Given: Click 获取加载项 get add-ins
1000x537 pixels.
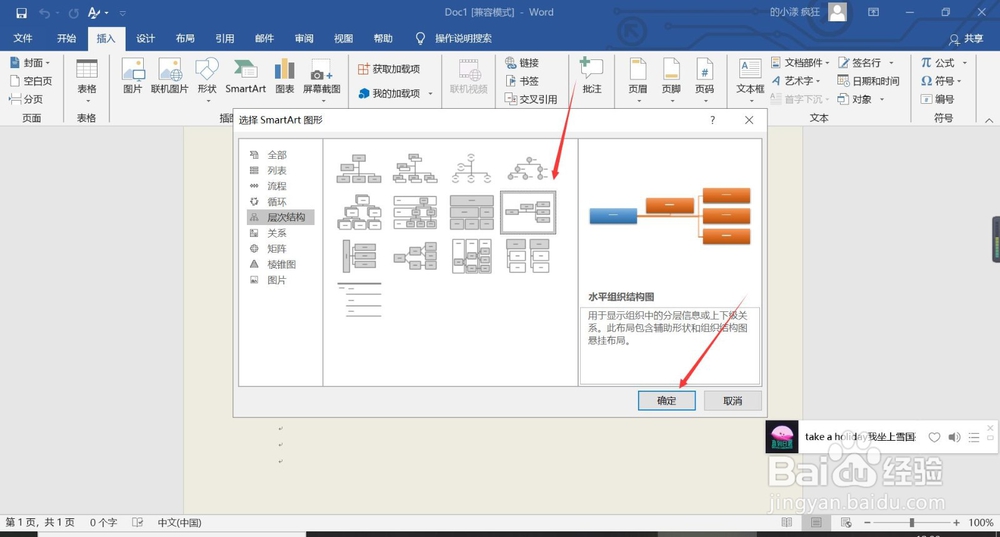Looking at the screenshot, I should (389, 69).
